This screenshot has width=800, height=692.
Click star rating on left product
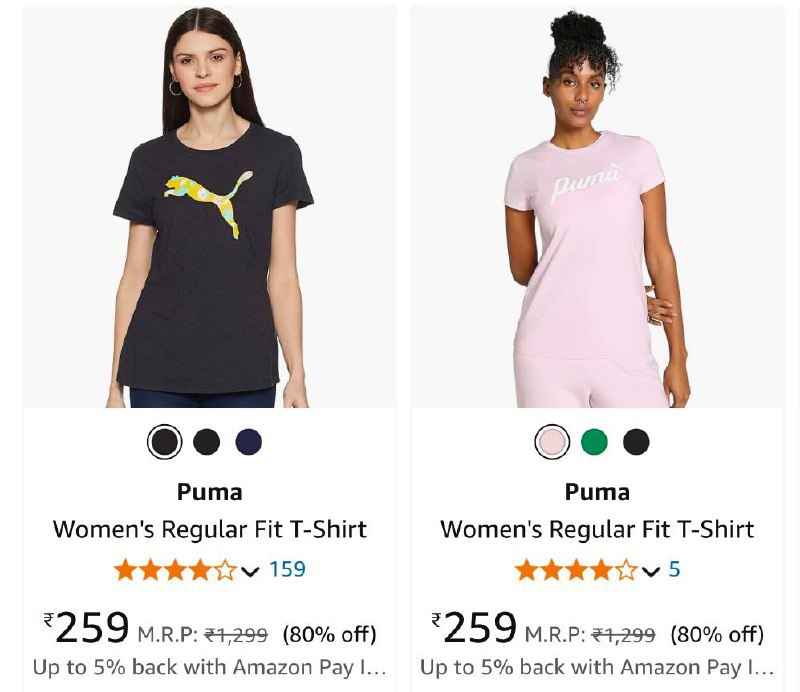tap(175, 570)
